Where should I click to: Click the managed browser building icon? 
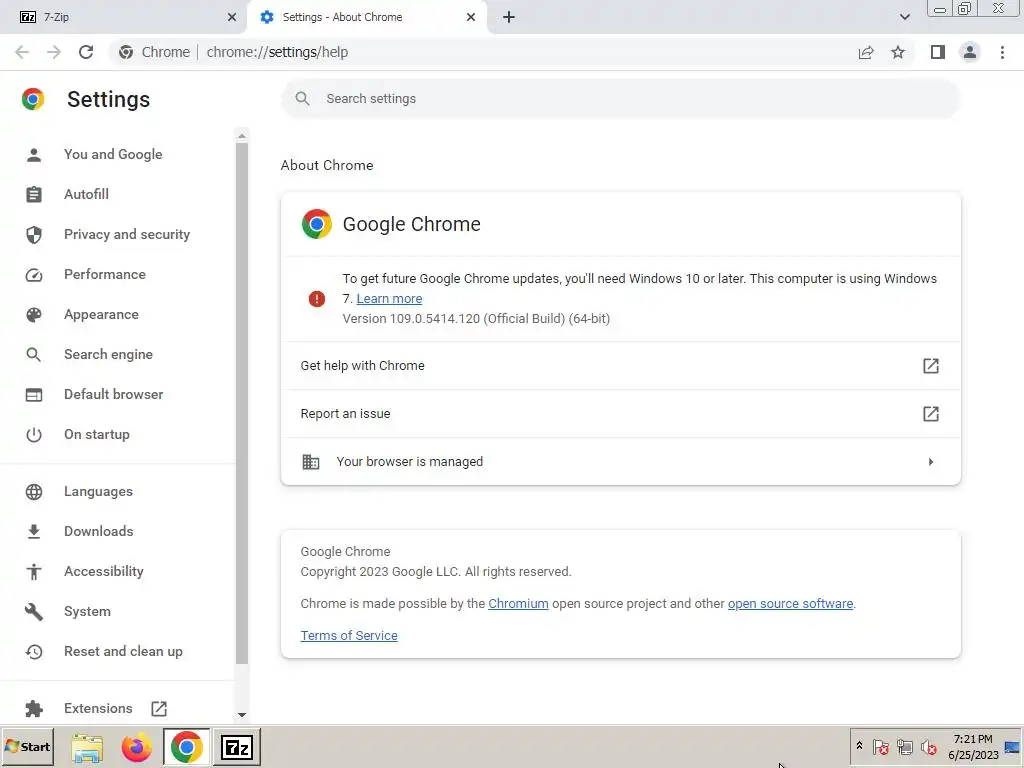point(311,462)
